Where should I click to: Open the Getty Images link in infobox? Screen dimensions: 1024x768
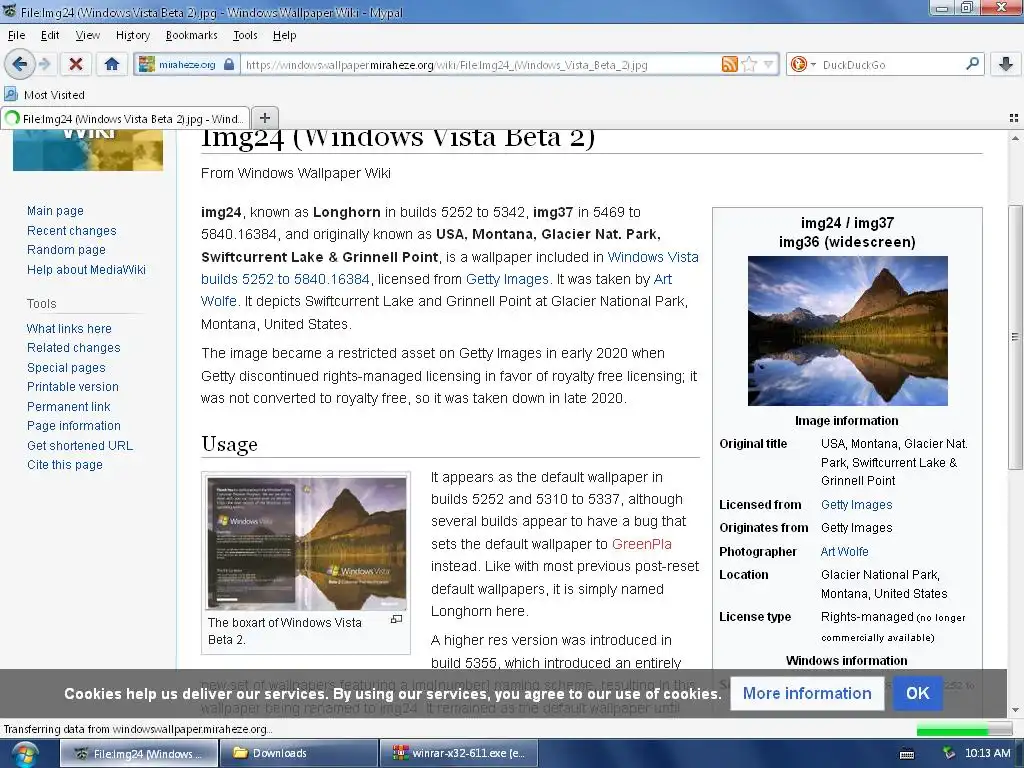click(x=856, y=505)
